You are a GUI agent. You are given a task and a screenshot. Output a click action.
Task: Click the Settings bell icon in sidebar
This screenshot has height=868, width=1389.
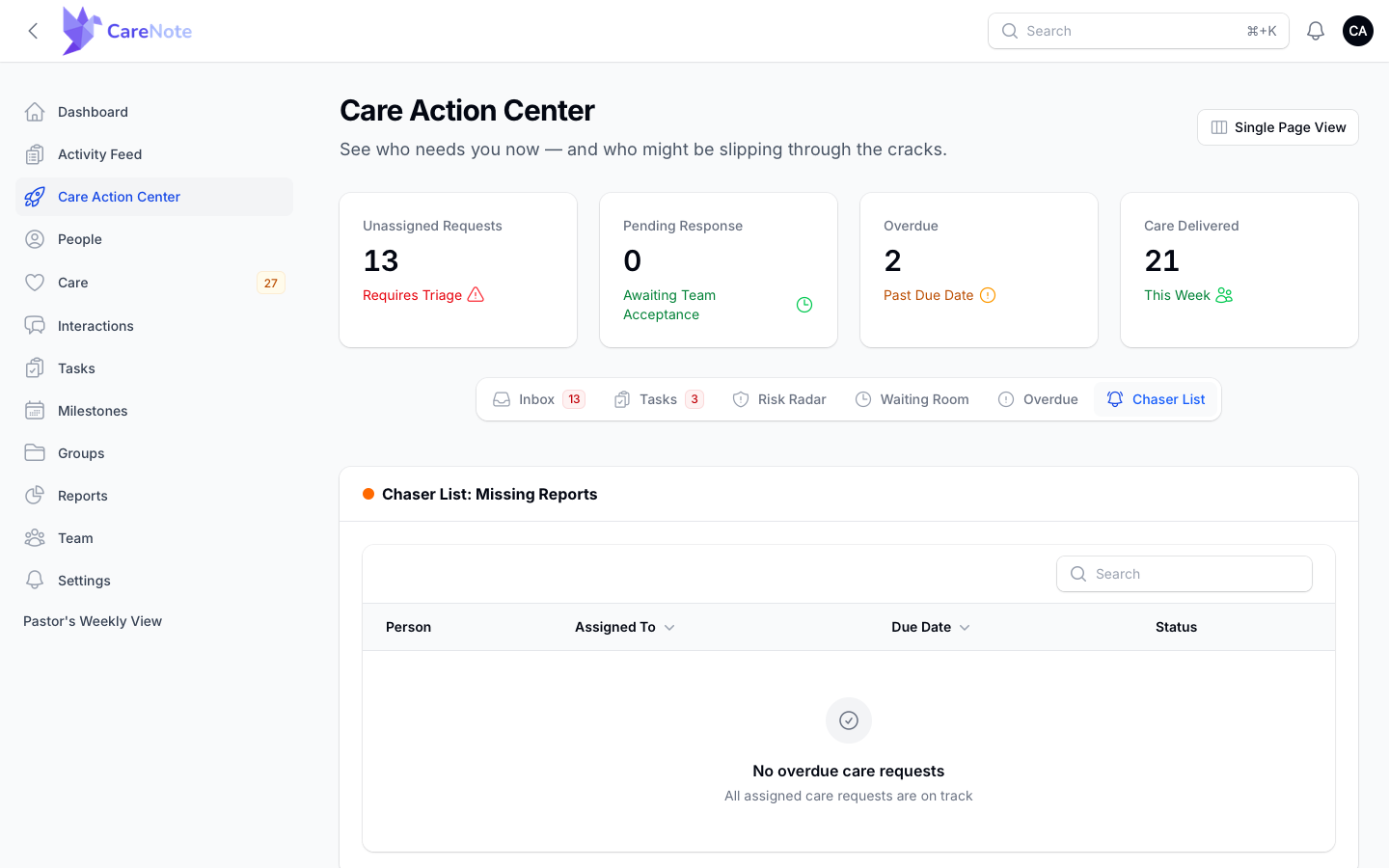(35, 581)
